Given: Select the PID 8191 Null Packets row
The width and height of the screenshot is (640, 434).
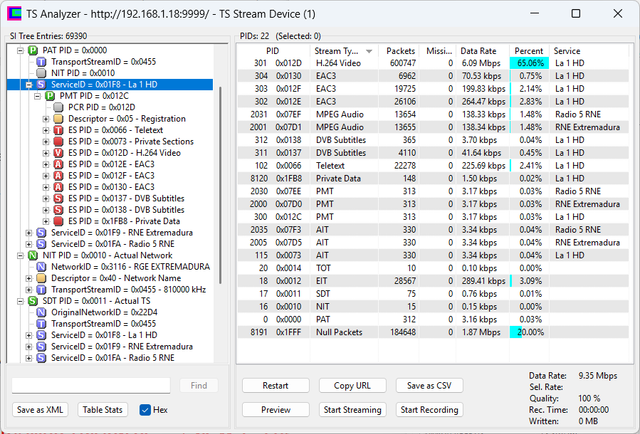Looking at the screenshot, I should [x=433, y=332].
